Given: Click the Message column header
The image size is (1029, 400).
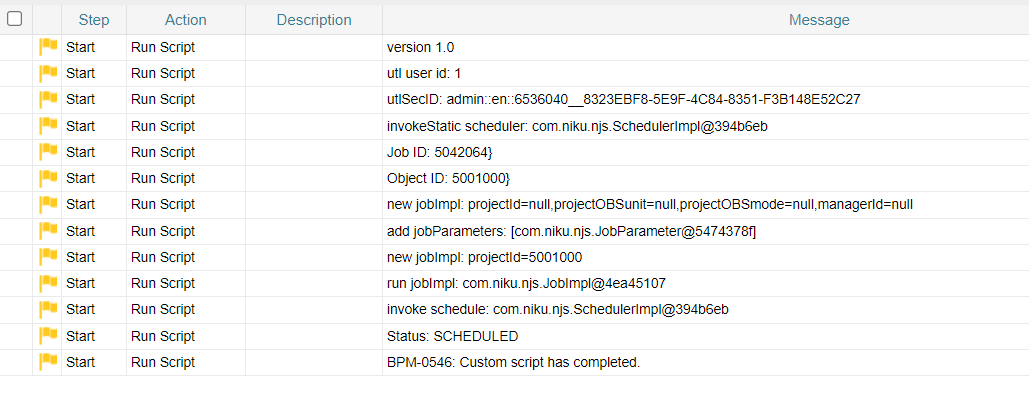Looking at the screenshot, I should pyautogui.click(x=819, y=20).
